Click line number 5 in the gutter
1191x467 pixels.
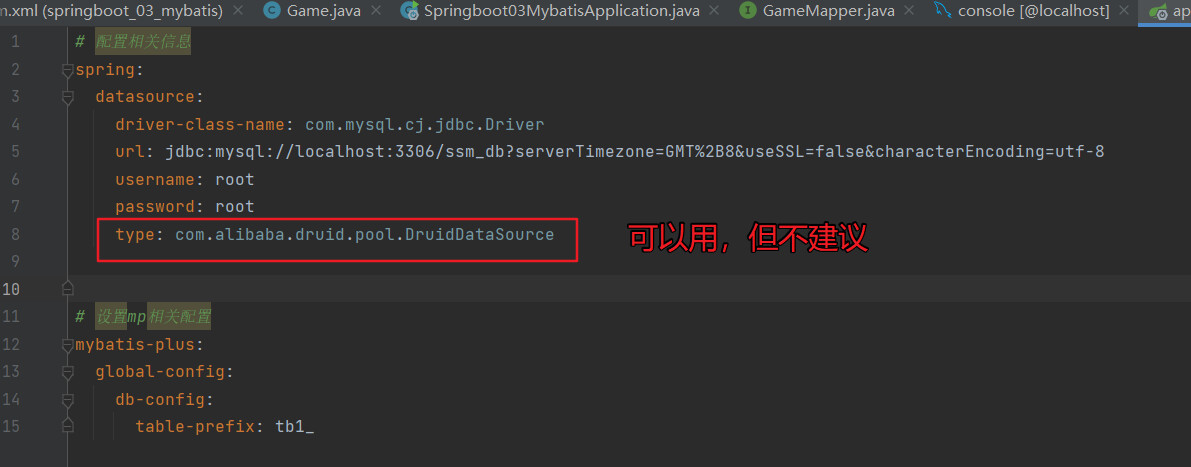click(x=16, y=152)
